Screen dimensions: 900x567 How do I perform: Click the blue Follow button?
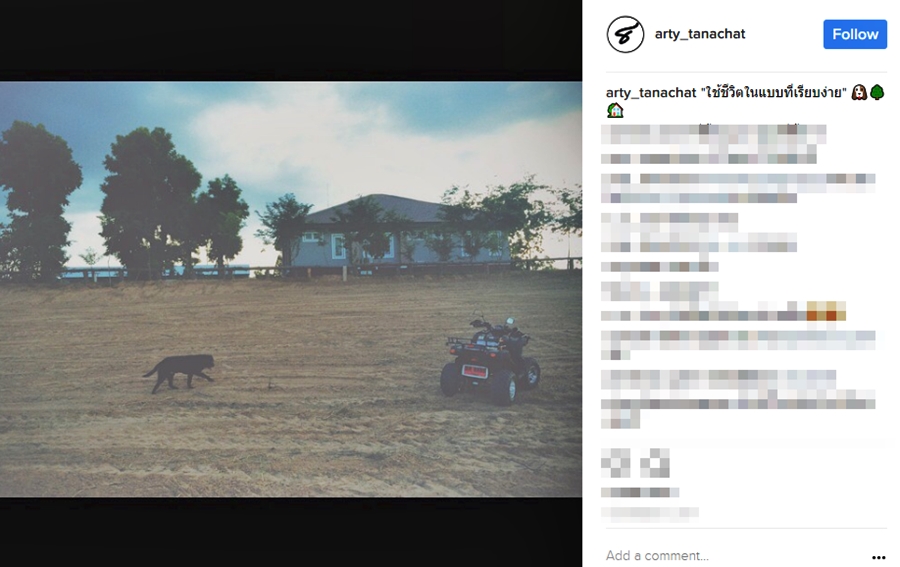tap(855, 34)
